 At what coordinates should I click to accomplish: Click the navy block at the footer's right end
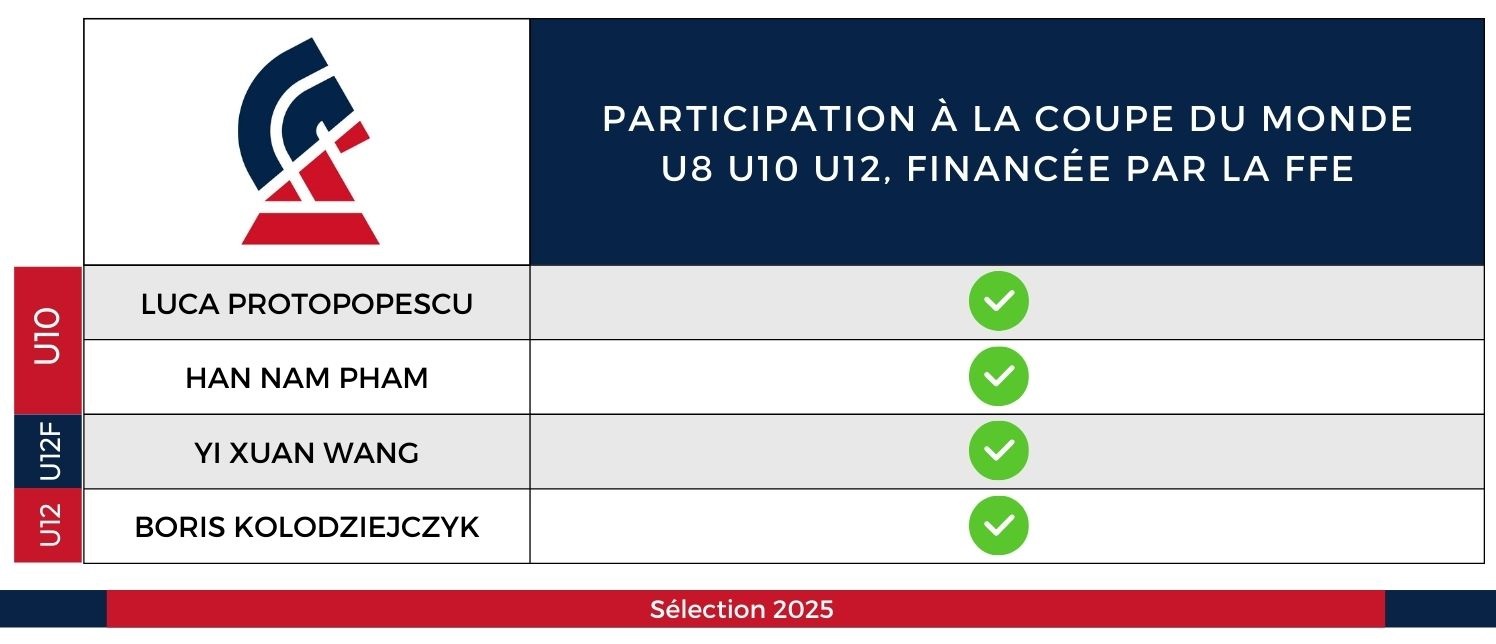pyautogui.click(x=1440, y=608)
